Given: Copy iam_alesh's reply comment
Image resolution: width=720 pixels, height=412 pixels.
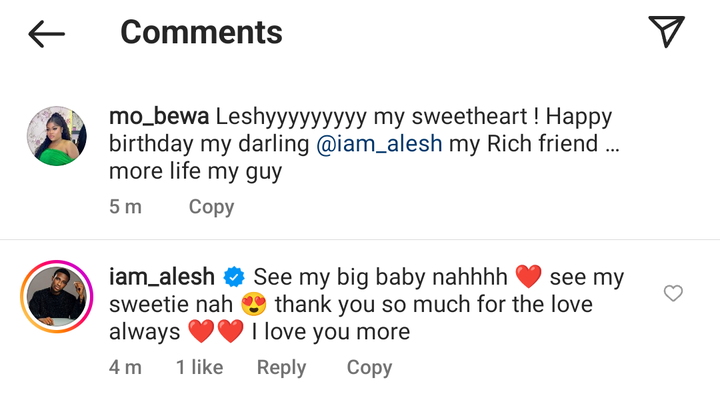Looking at the screenshot, I should (x=369, y=367).
